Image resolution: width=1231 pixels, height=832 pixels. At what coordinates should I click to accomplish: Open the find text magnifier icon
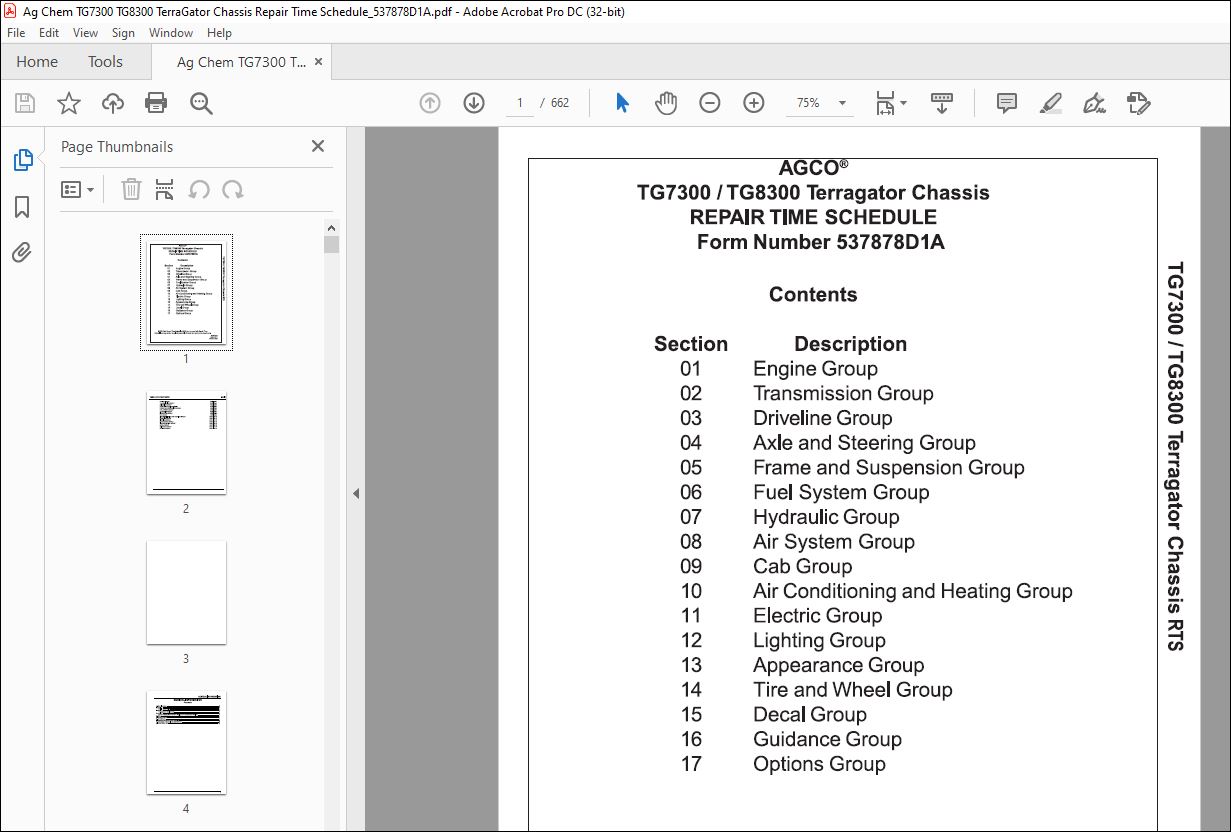coord(201,102)
